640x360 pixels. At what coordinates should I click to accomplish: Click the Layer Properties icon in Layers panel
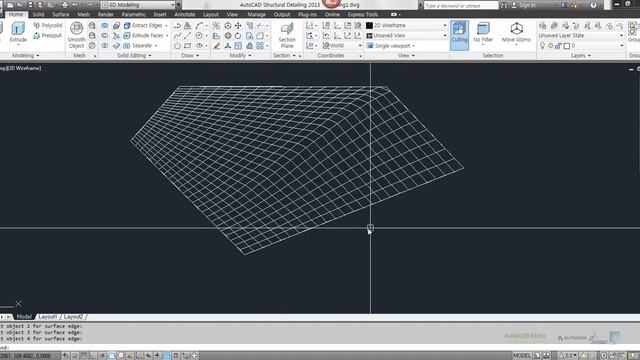(542, 25)
